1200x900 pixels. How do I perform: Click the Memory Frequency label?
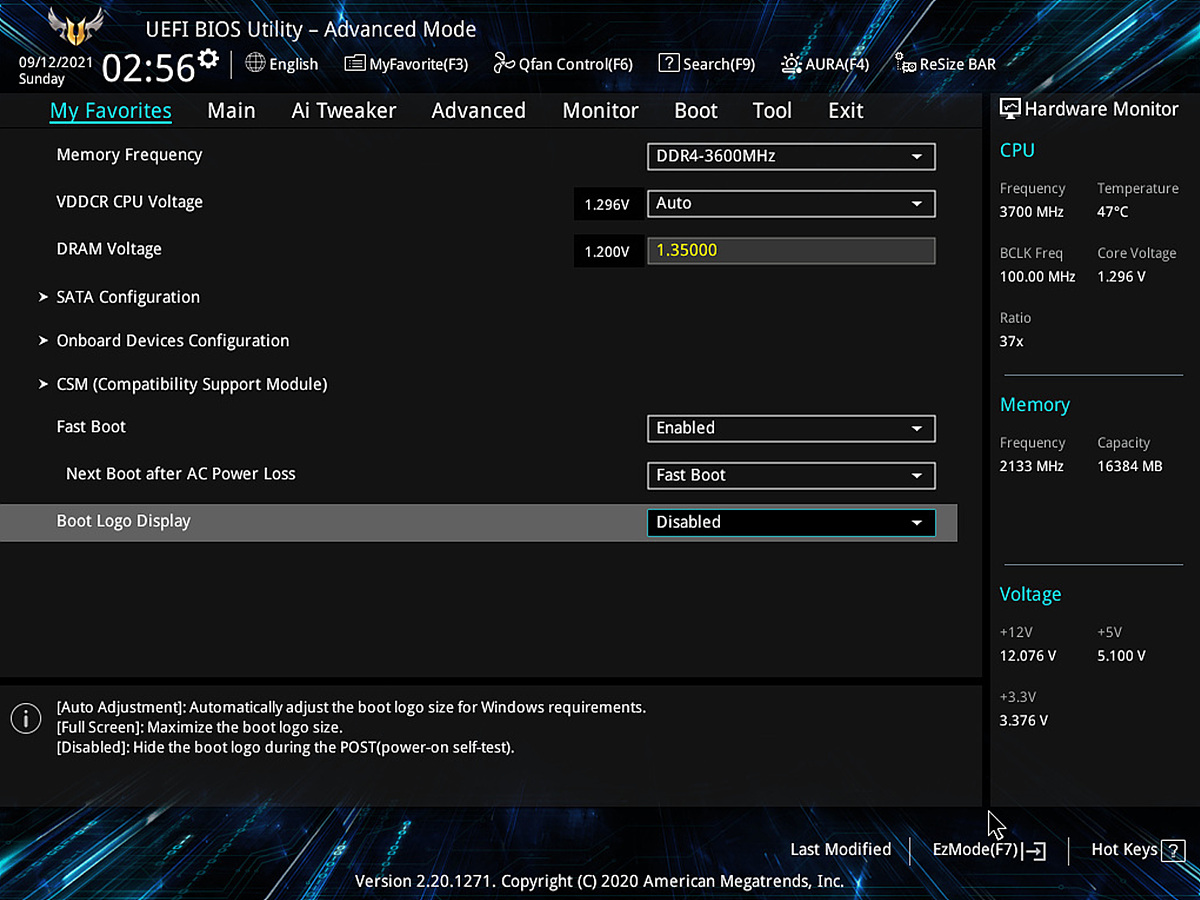(x=129, y=154)
